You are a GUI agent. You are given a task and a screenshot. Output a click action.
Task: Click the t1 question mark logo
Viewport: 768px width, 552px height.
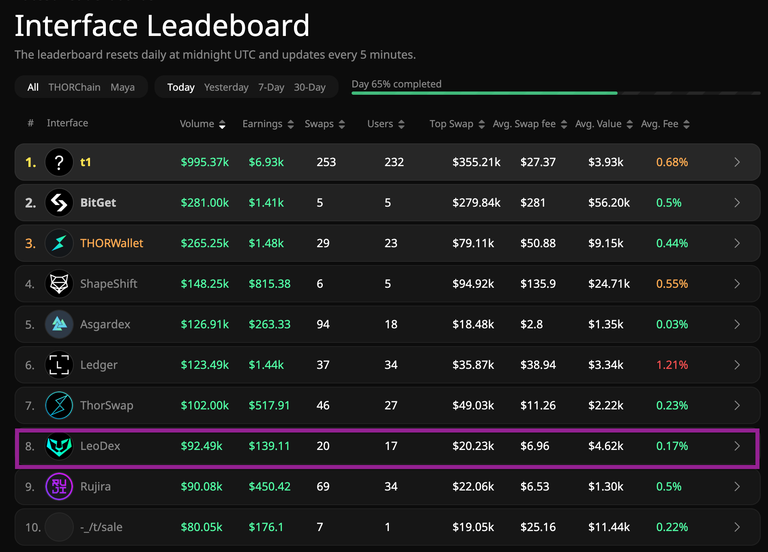59,162
